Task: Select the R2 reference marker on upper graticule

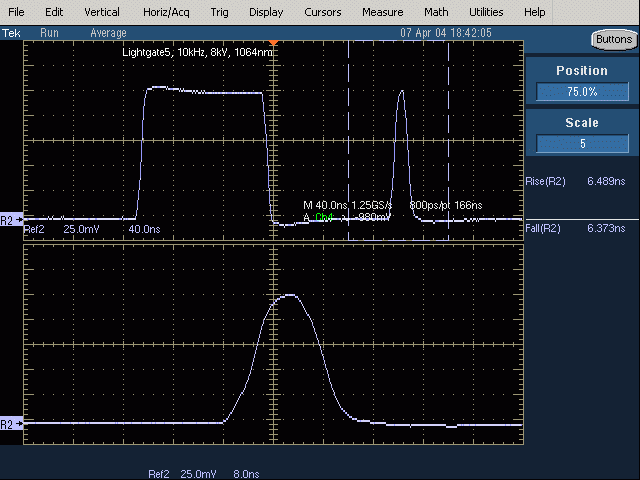Action: (x=11, y=220)
